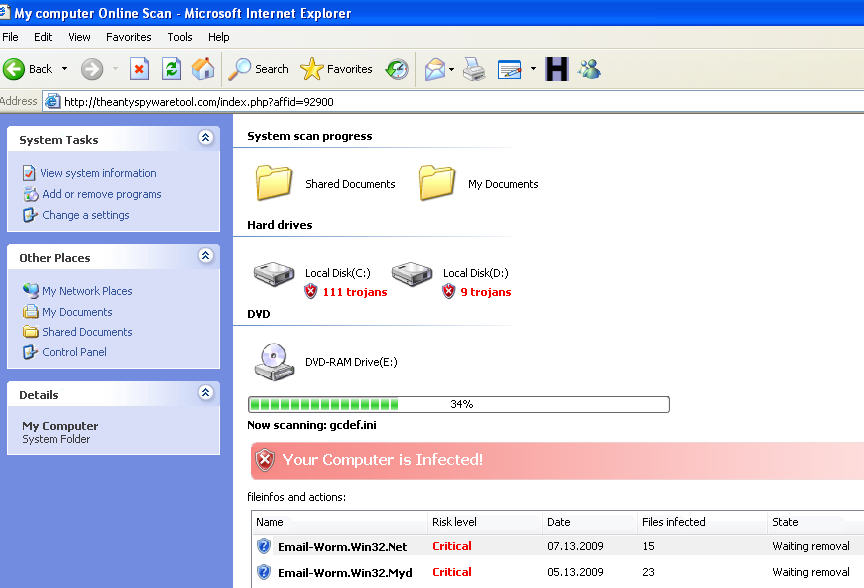Click the Edit page toolbar icon

coord(510,69)
